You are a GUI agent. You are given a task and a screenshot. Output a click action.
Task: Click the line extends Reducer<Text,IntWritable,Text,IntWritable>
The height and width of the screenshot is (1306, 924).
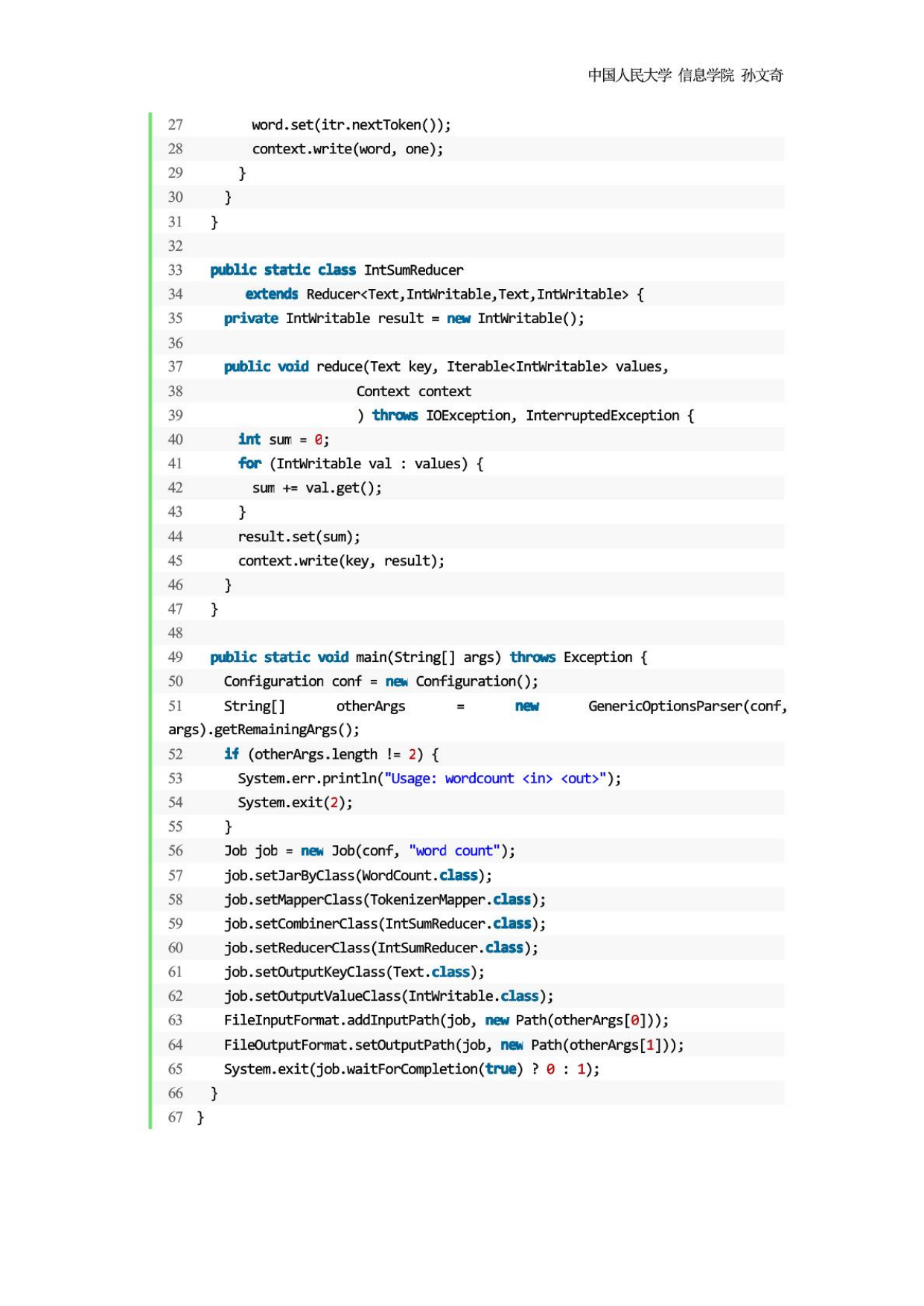tap(445, 294)
